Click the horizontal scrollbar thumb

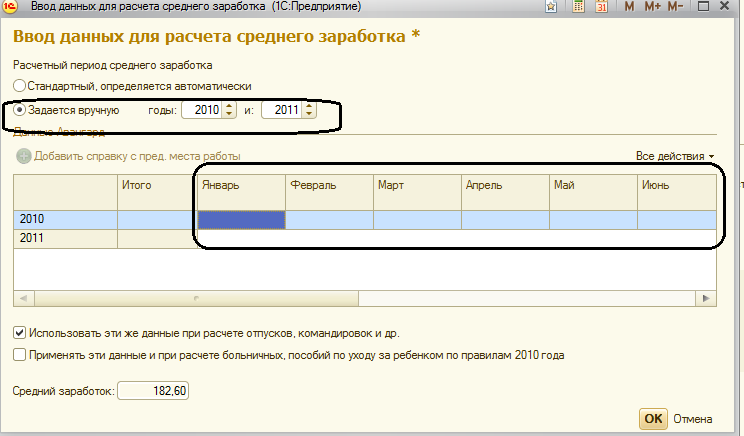(196, 298)
